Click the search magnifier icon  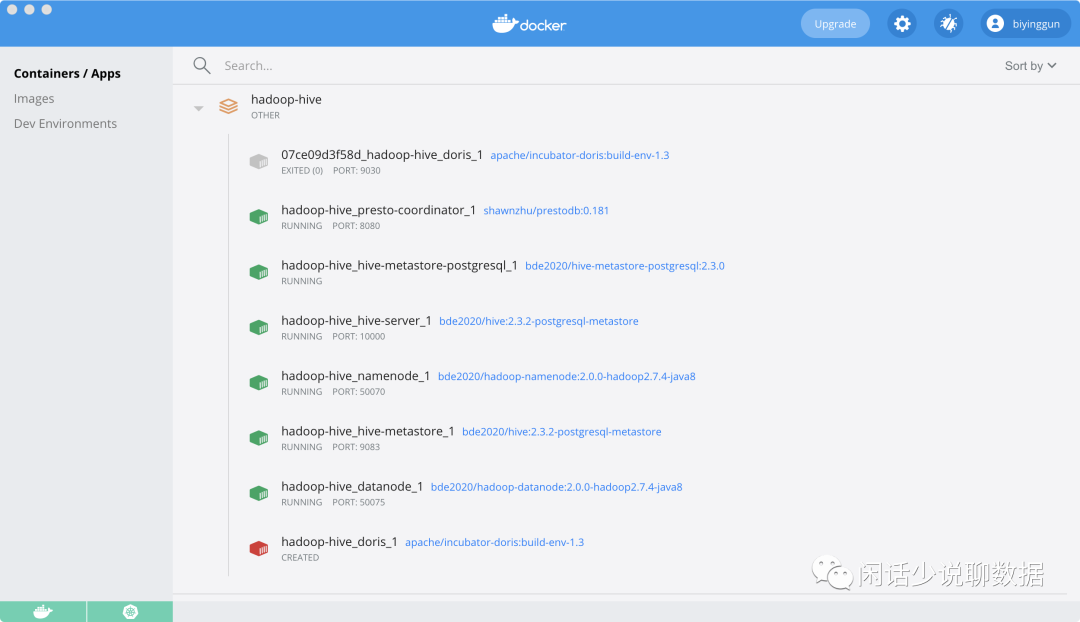[x=202, y=65]
